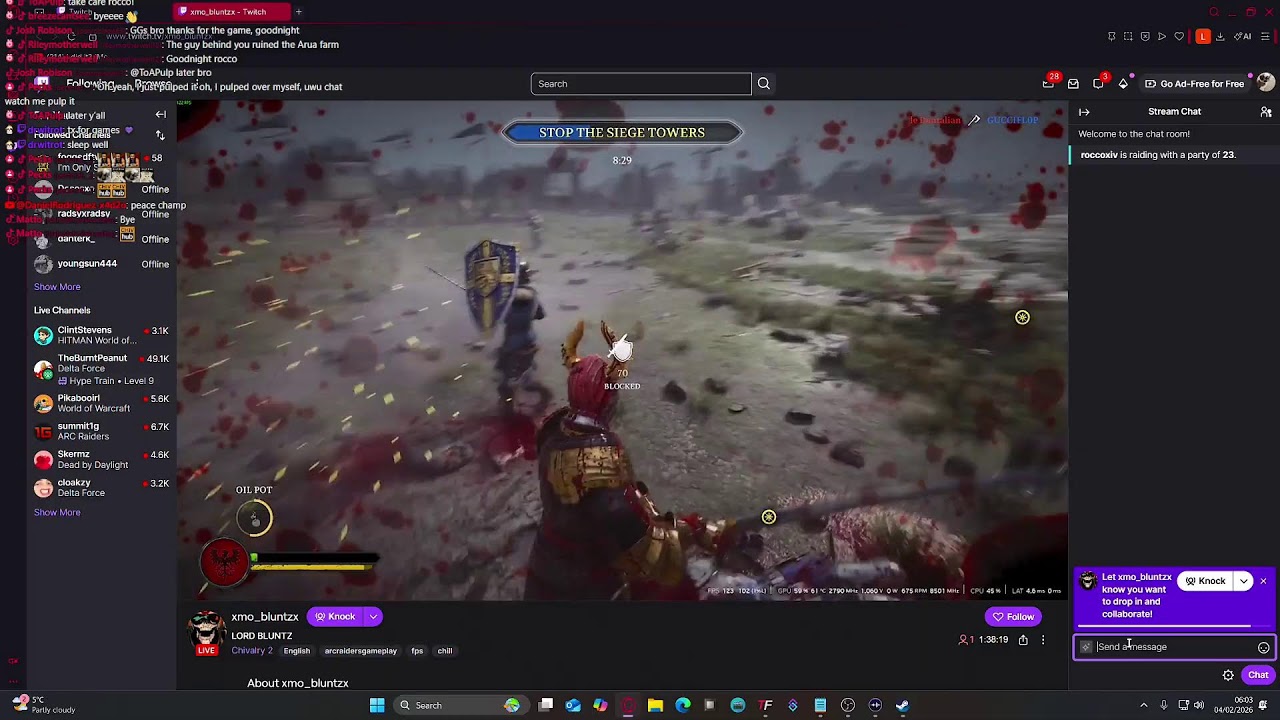Collapse the Stream Chat panel arrow
The width and height of the screenshot is (1280, 720).
click(x=1084, y=112)
